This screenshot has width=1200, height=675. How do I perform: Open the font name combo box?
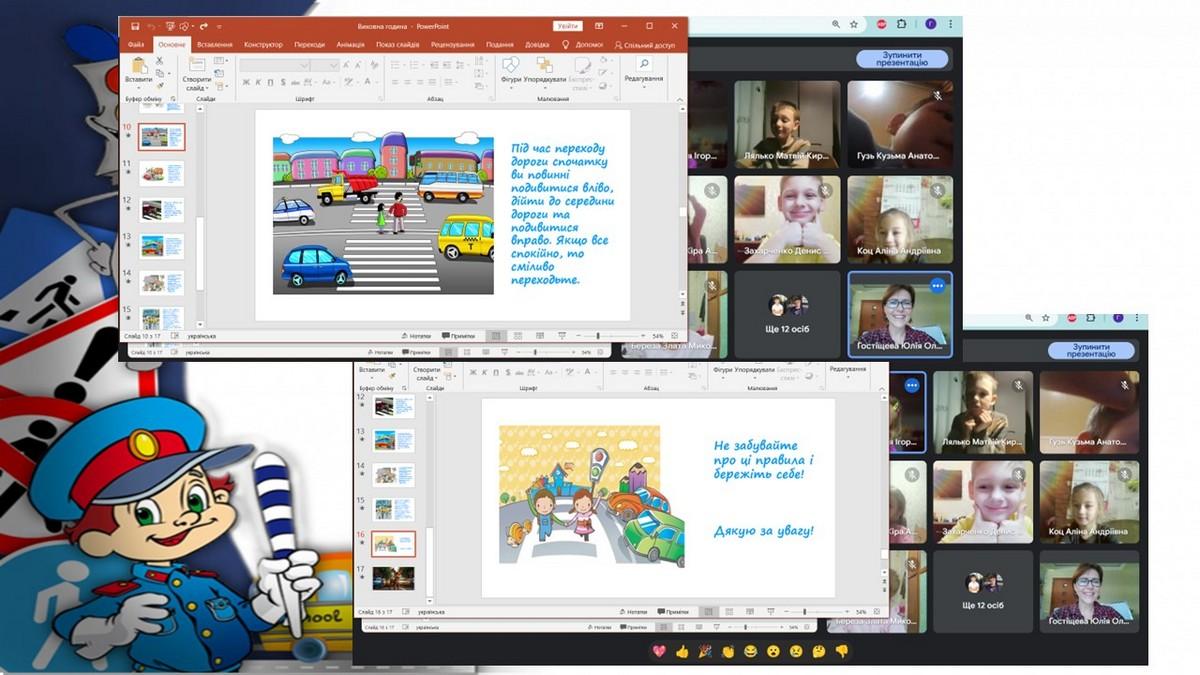pos(275,65)
